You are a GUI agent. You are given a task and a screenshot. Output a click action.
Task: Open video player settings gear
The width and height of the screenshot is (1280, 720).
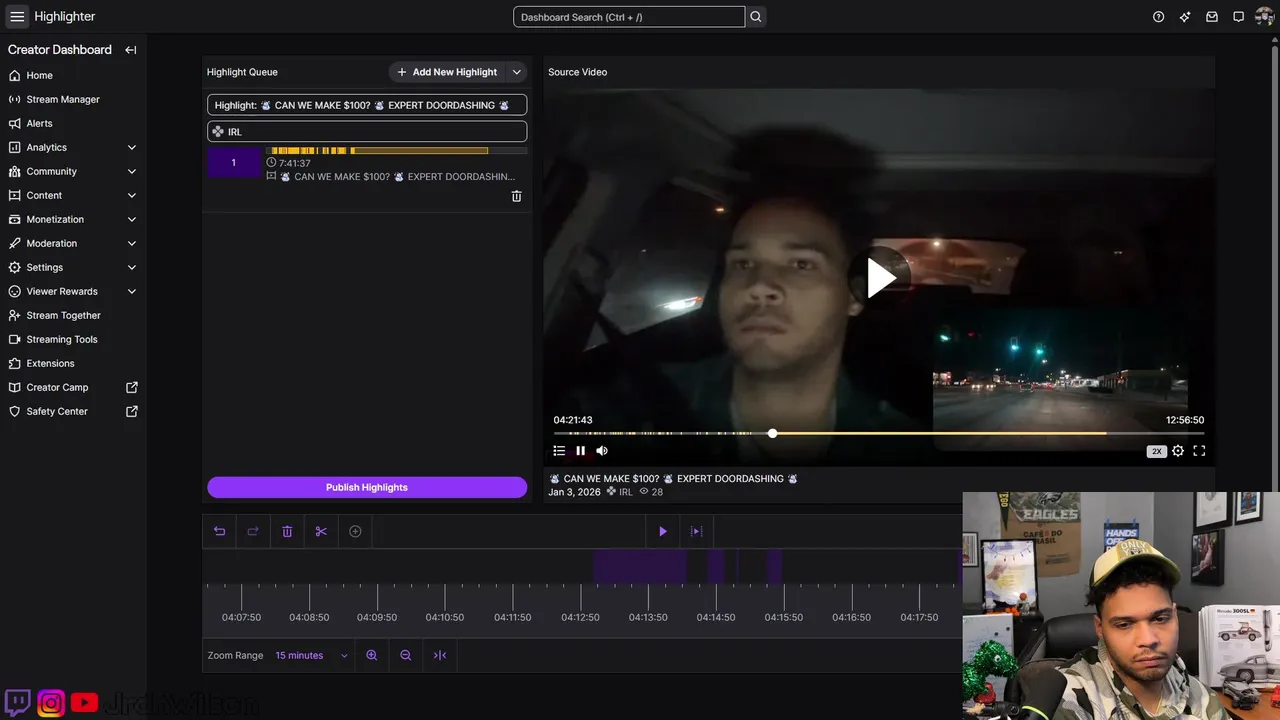point(1178,451)
